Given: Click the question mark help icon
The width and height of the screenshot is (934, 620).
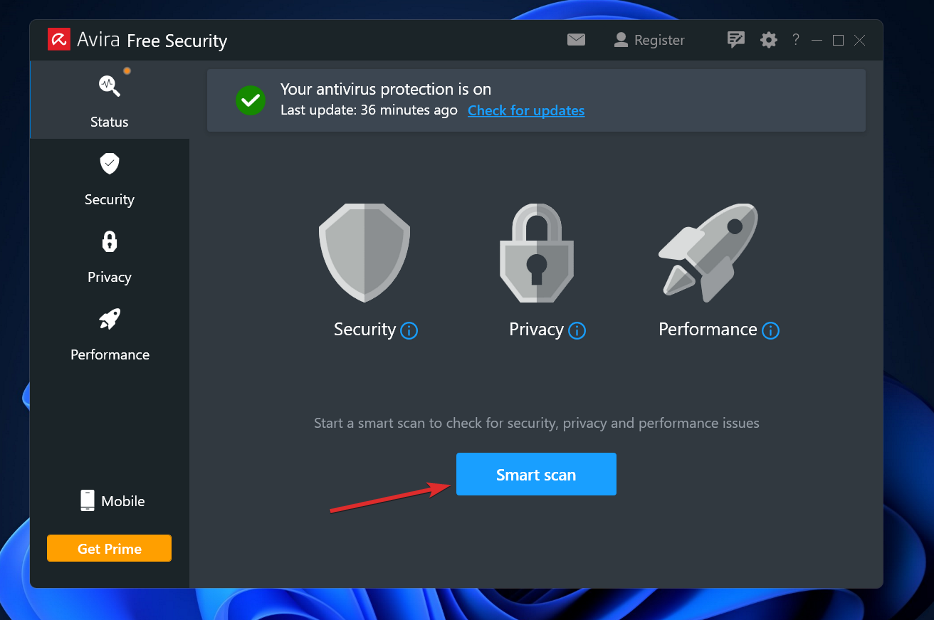Looking at the screenshot, I should click(796, 40).
